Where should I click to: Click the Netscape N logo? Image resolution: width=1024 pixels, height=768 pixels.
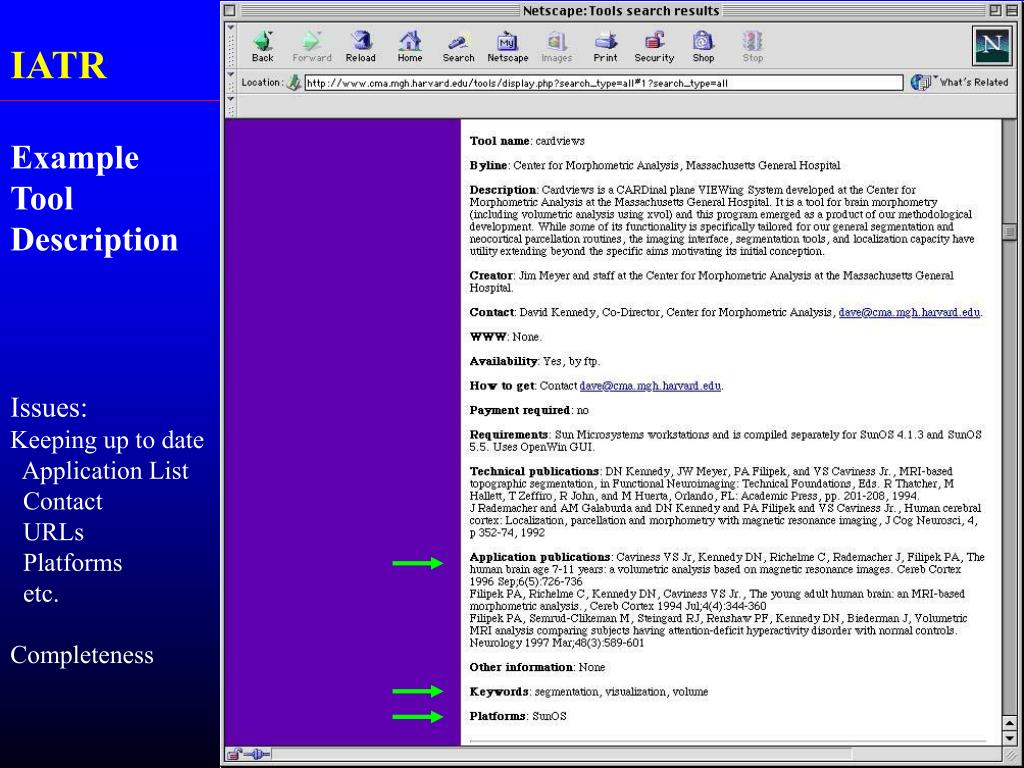pos(991,45)
